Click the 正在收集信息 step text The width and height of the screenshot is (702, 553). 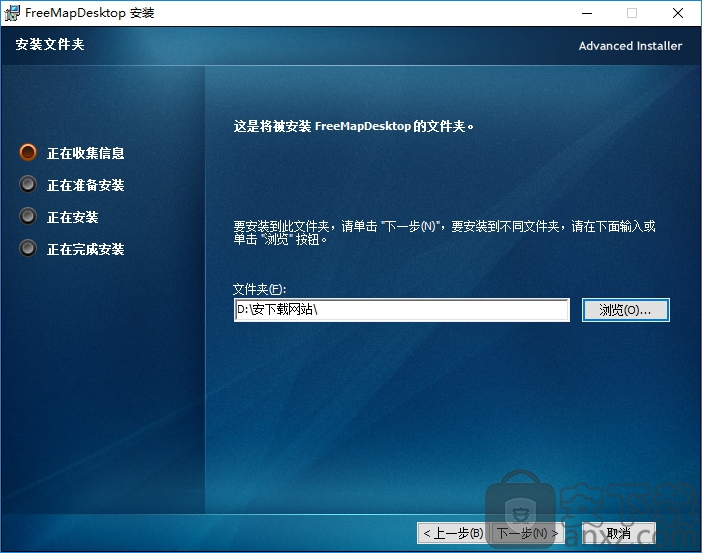point(86,153)
